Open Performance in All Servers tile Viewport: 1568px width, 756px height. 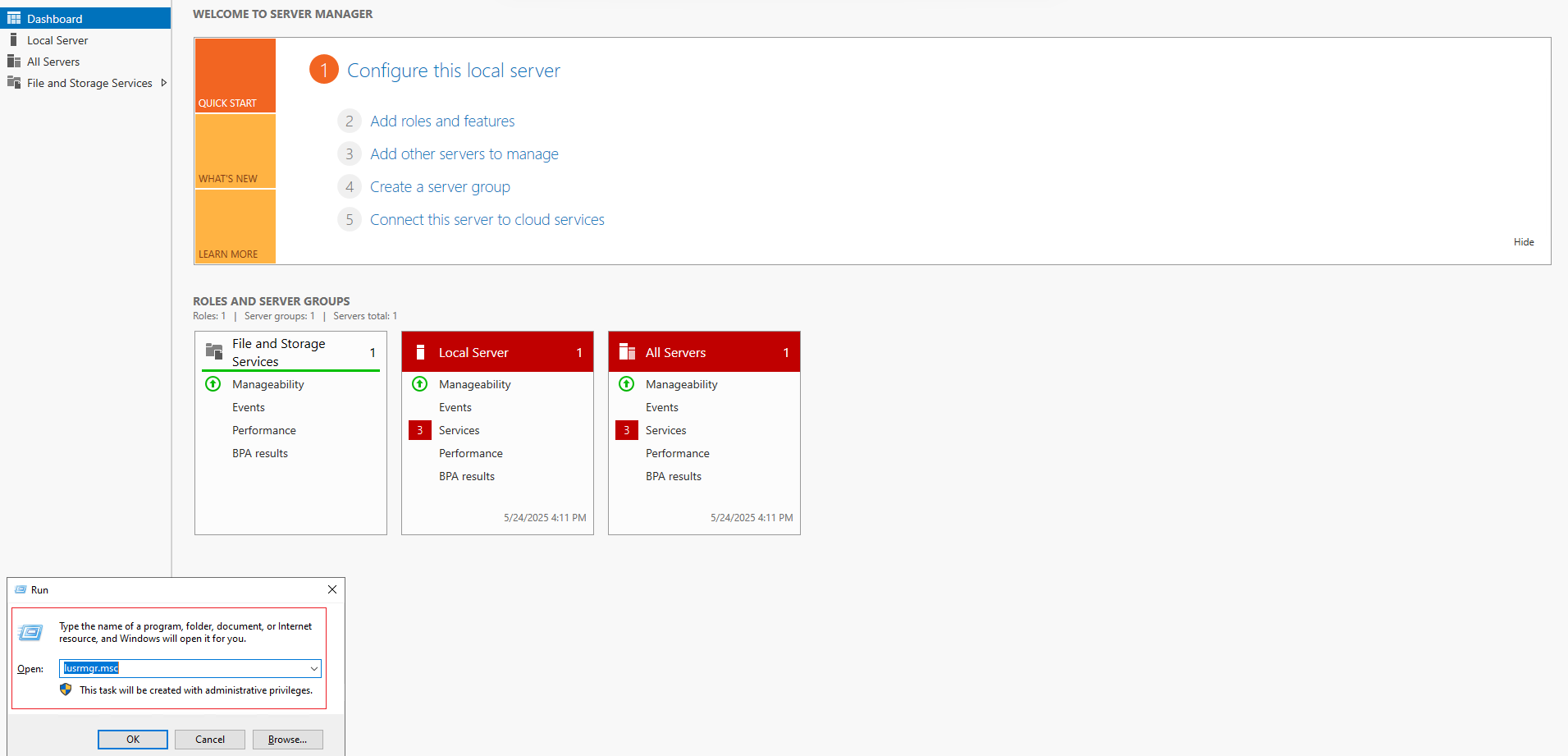tap(678, 453)
